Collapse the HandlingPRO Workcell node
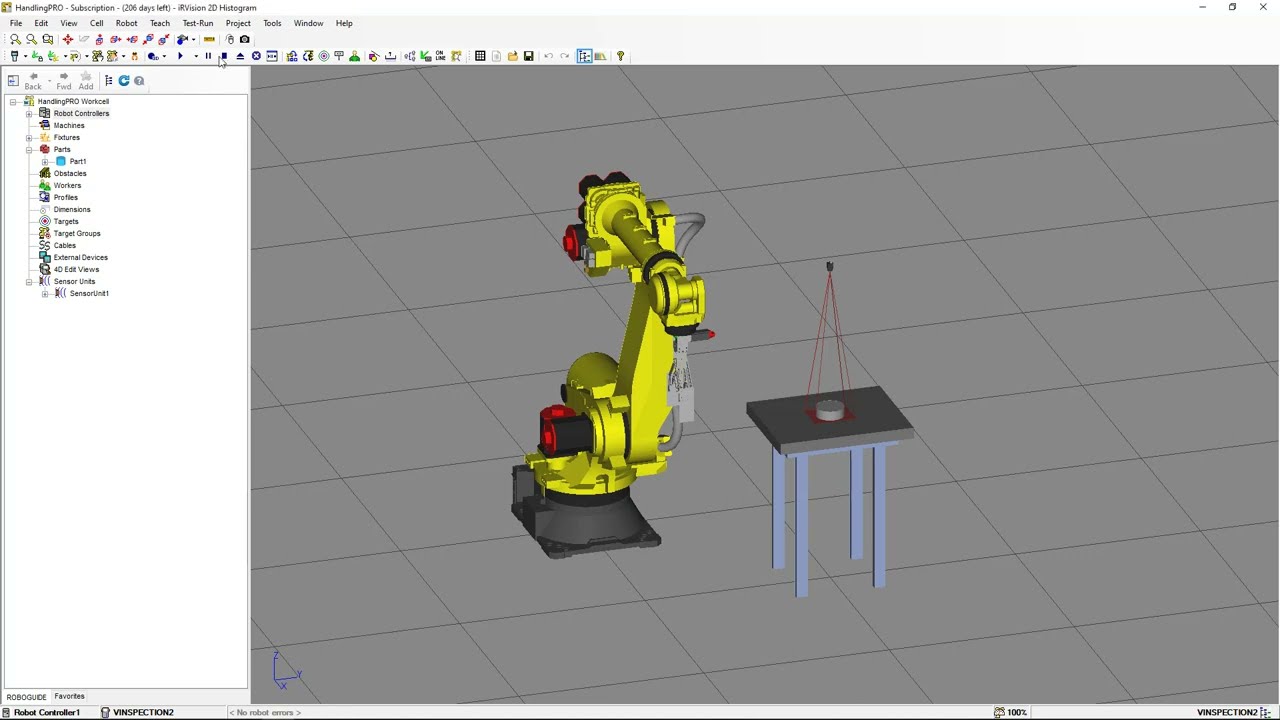The height and width of the screenshot is (720, 1280). (x=13, y=101)
